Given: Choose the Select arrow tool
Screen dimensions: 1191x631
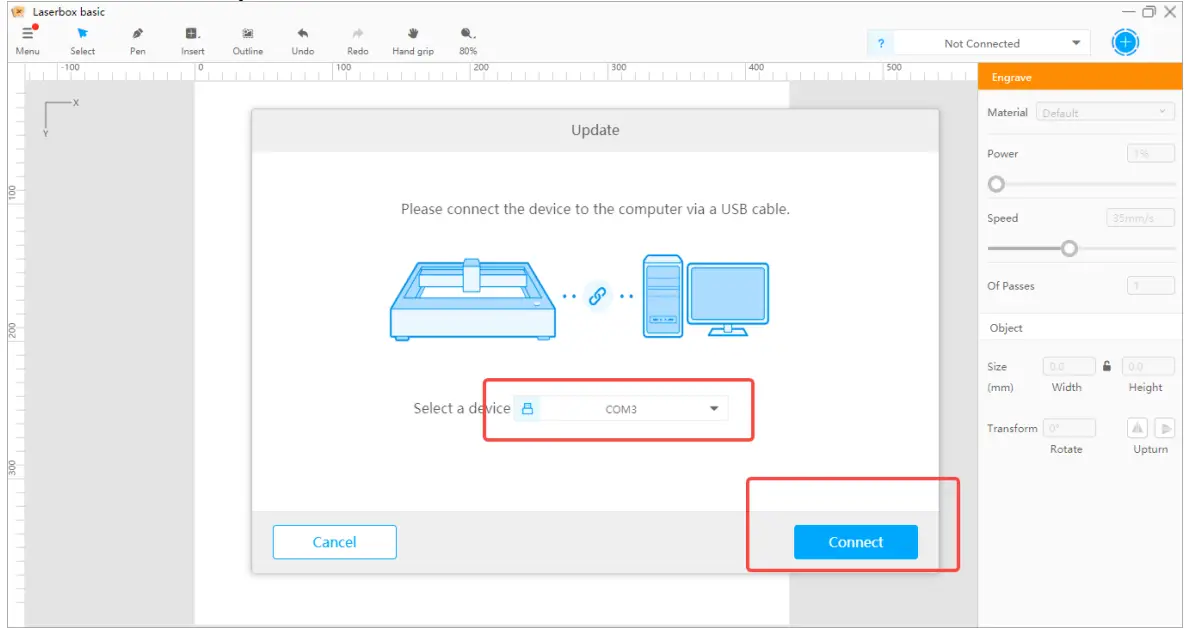Looking at the screenshot, I should point(83,33).
